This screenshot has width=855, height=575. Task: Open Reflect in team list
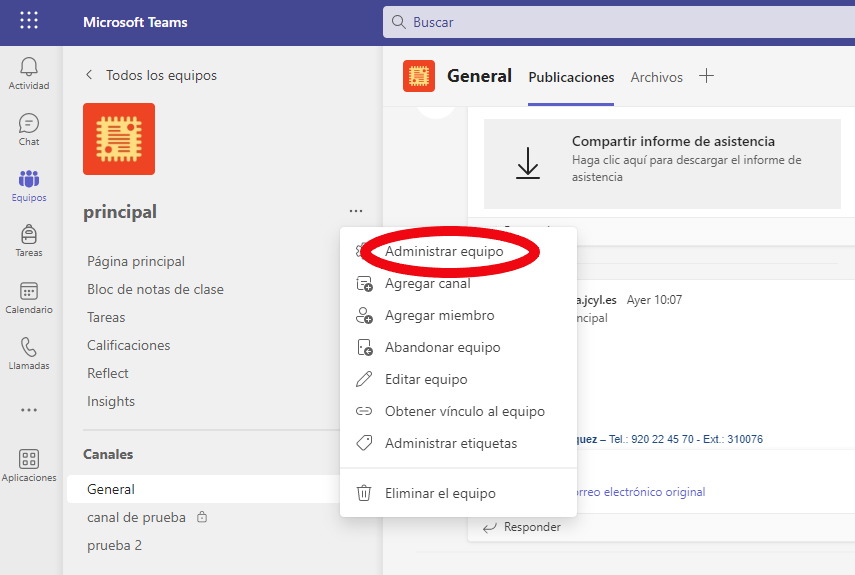107,373
